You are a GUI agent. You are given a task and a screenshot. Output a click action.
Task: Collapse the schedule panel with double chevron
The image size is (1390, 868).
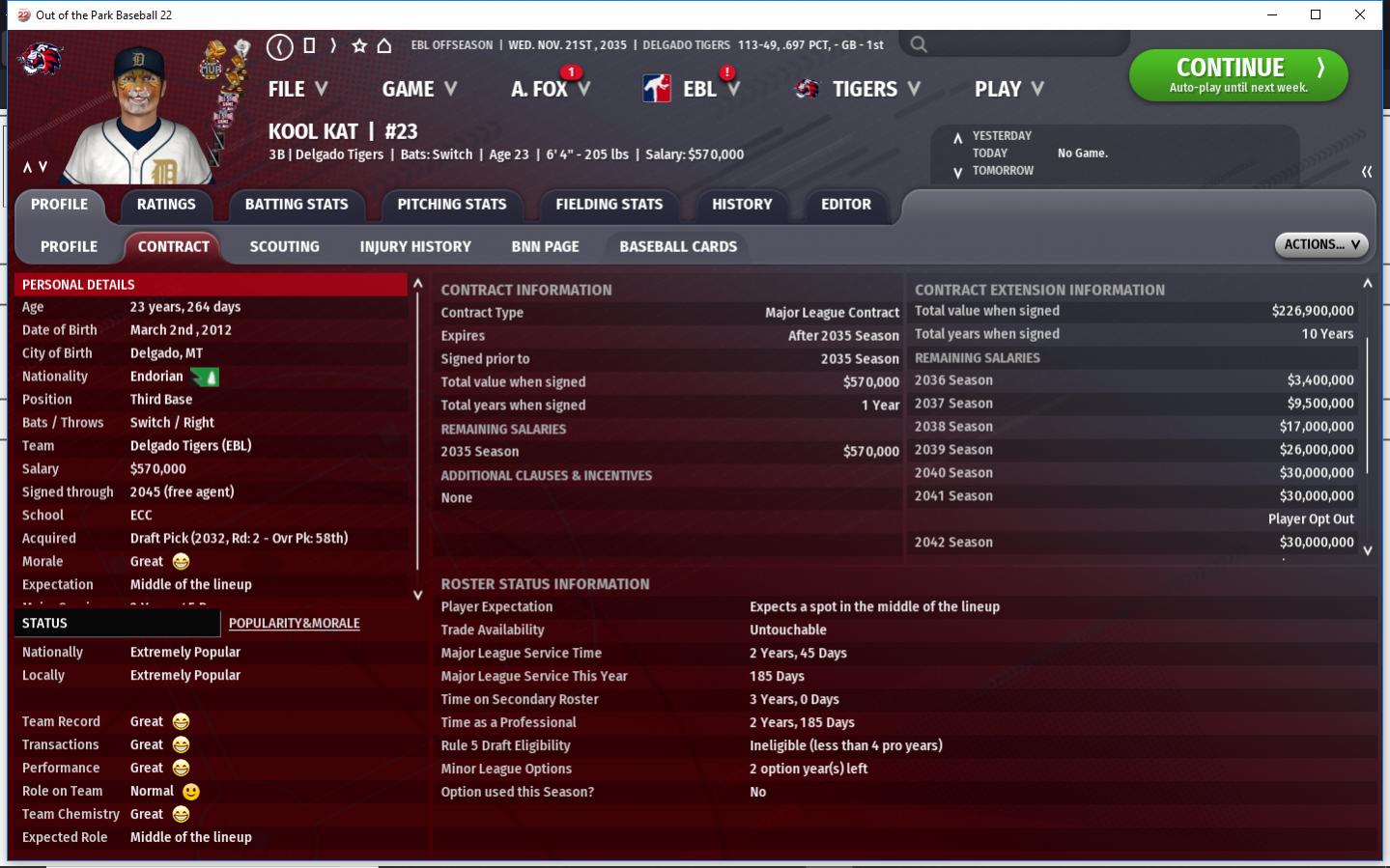pos(1366,171)
